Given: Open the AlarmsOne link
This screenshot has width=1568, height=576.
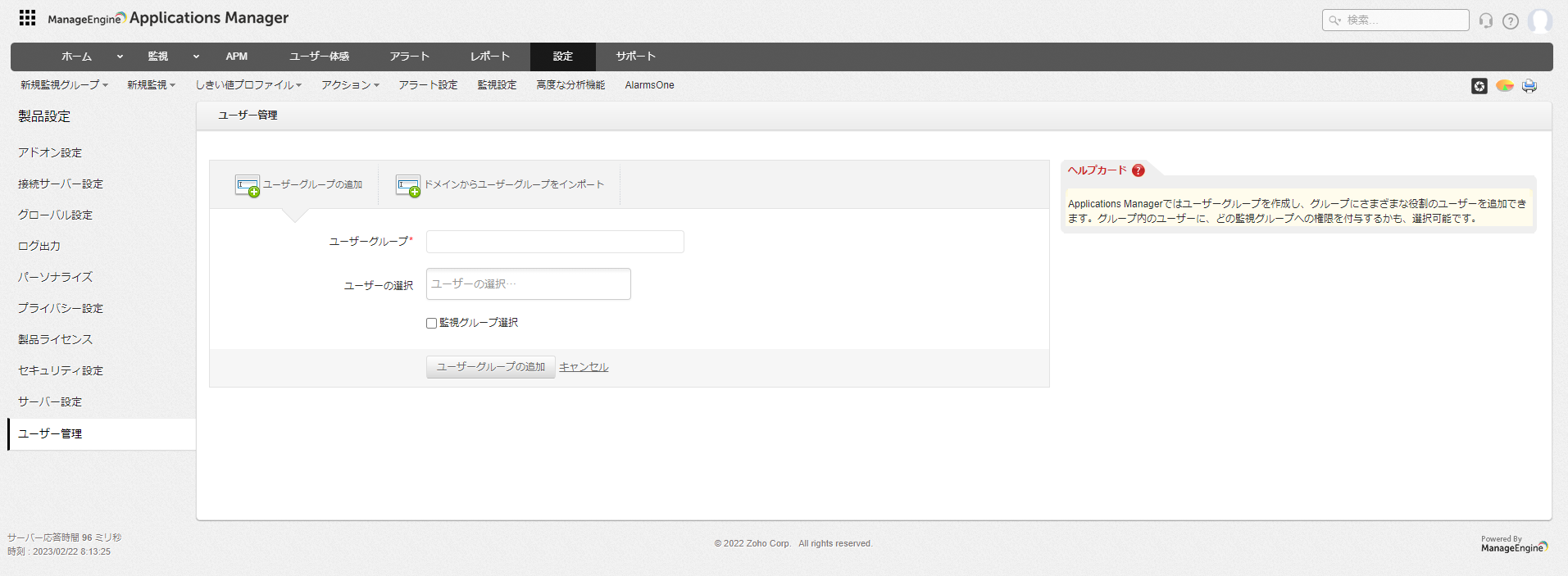Looking at the screenshot, I should (x=649, y=85).
